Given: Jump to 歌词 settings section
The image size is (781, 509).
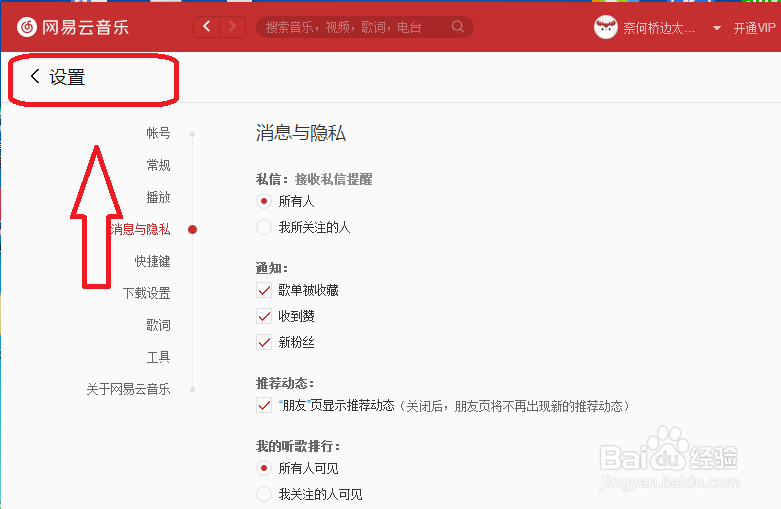Looking at the screenshot, I should (x=158, y=325).
